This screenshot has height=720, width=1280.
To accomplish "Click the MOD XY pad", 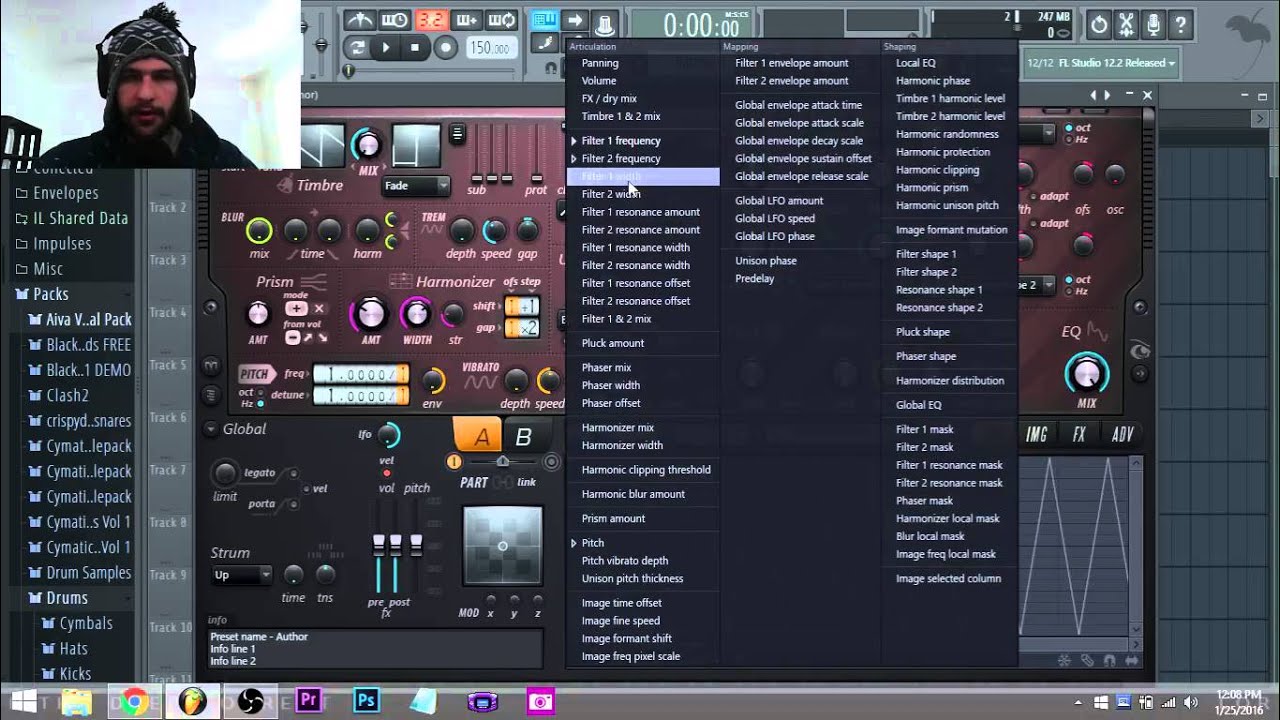I will (x=503, y=546).
